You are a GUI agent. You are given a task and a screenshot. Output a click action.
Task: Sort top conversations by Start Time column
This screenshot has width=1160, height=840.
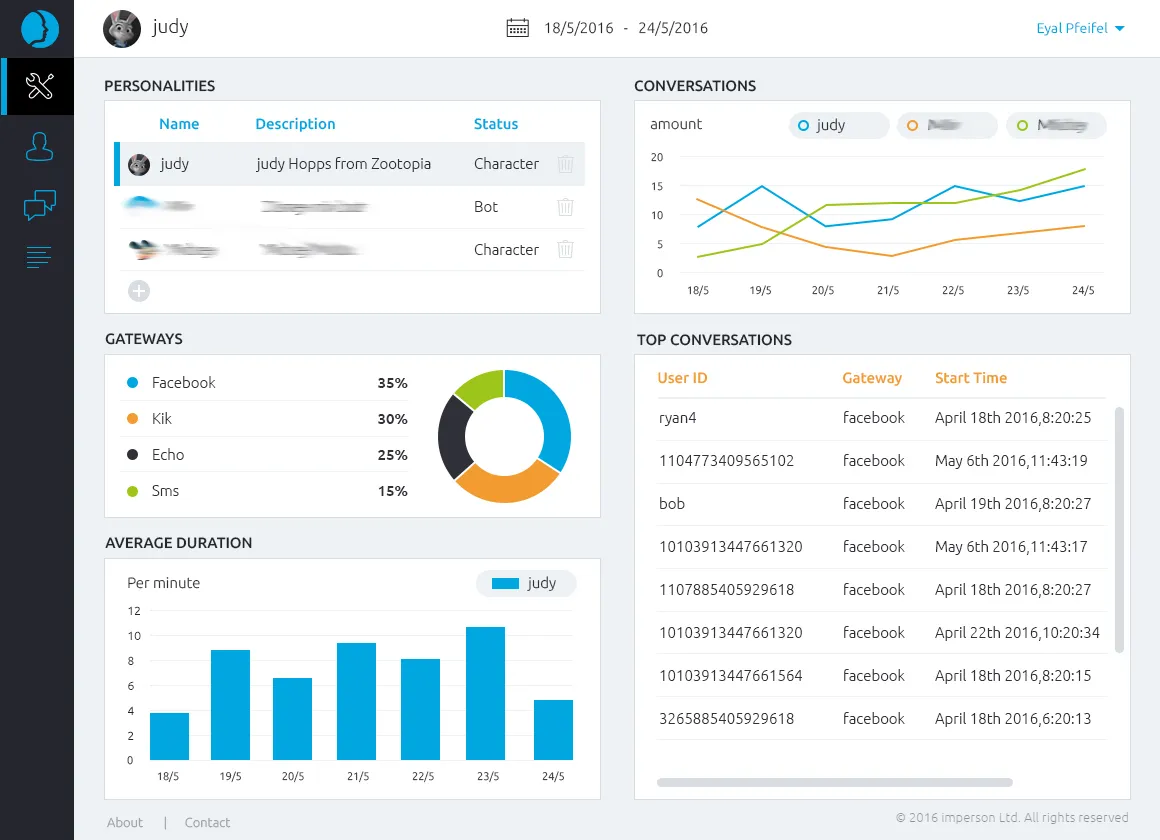[x=970, y=378]
